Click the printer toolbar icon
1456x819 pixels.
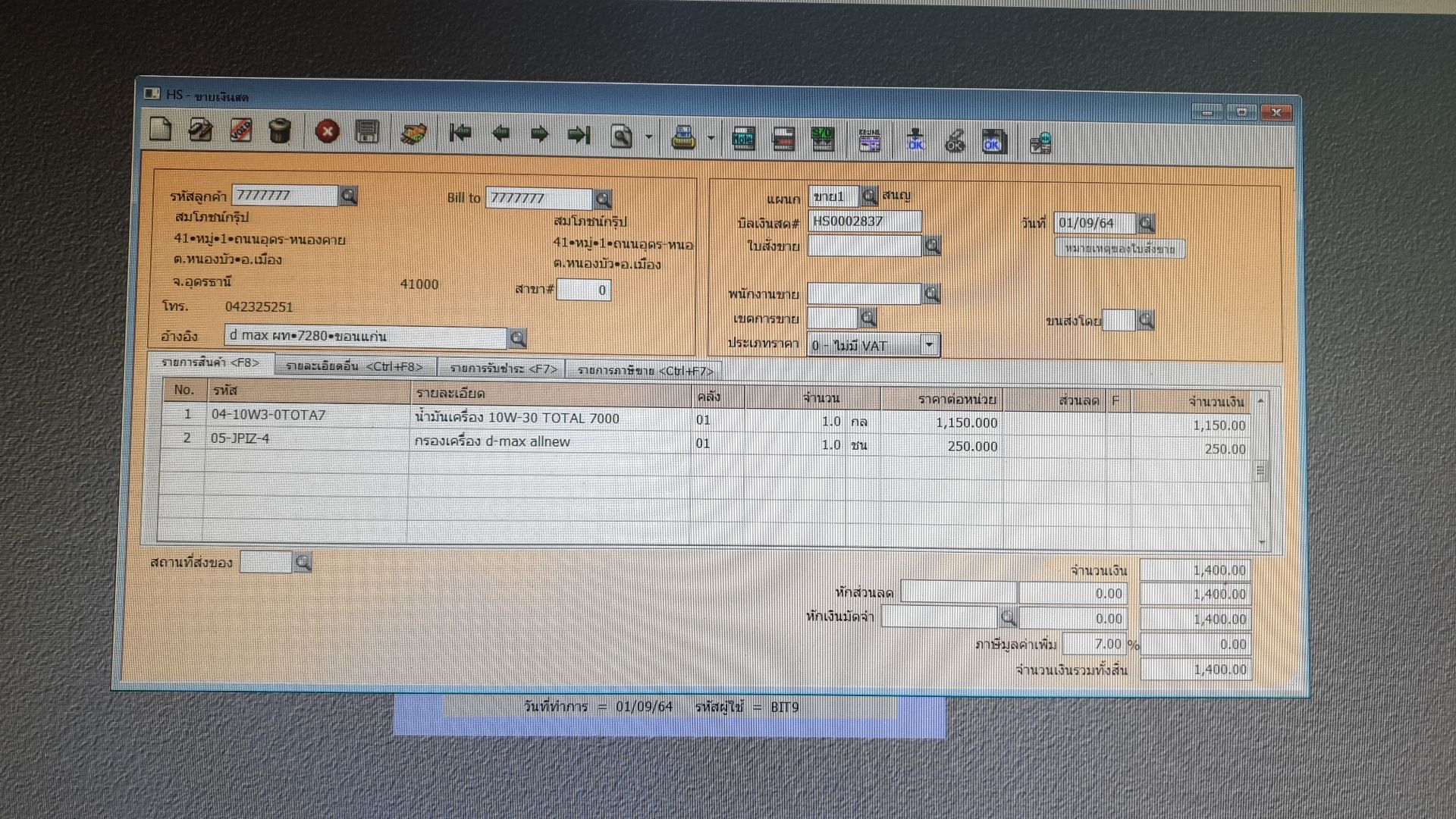(x=683, y=138)
